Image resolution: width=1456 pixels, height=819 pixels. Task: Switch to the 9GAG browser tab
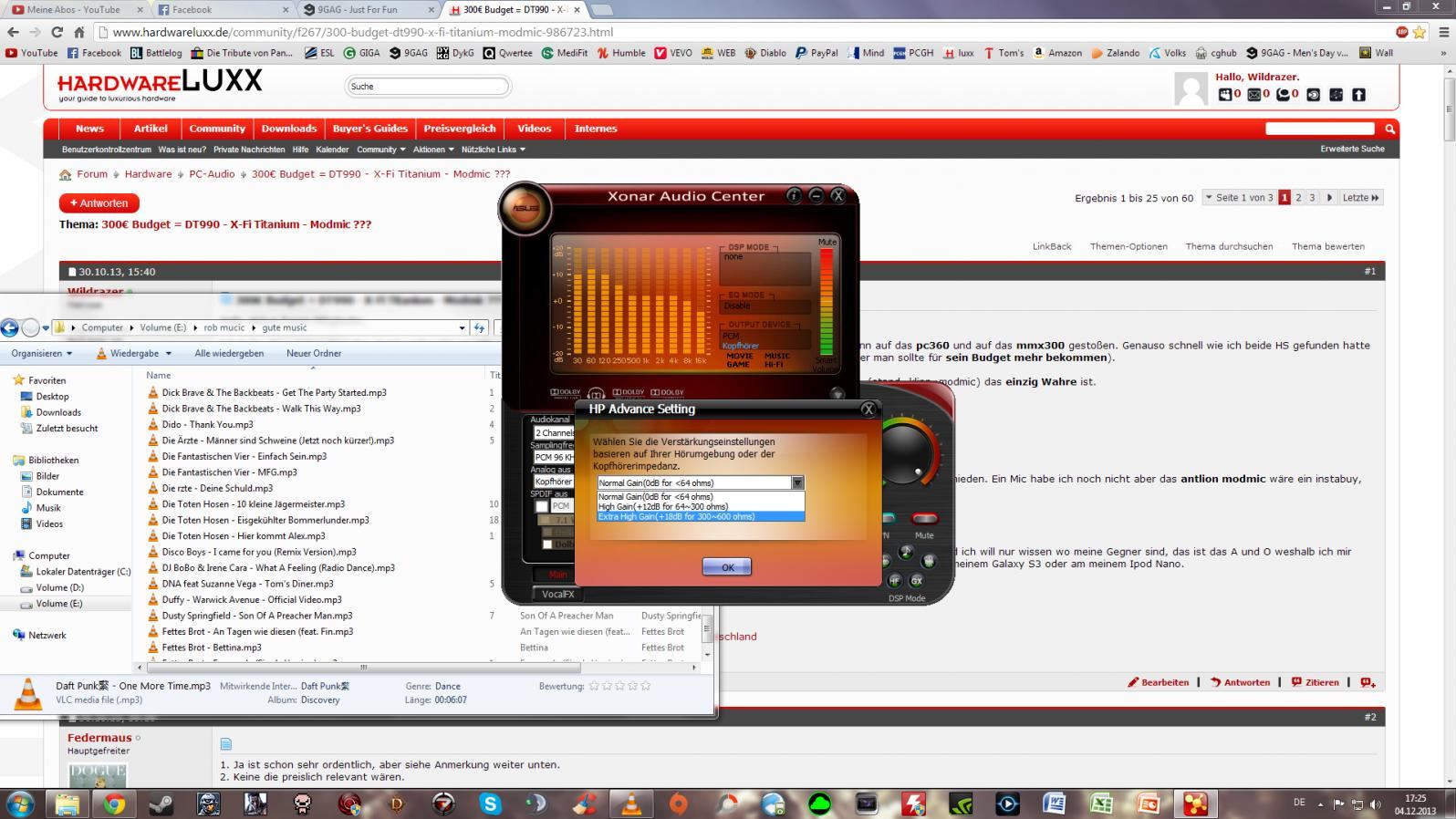pos(369,9)
